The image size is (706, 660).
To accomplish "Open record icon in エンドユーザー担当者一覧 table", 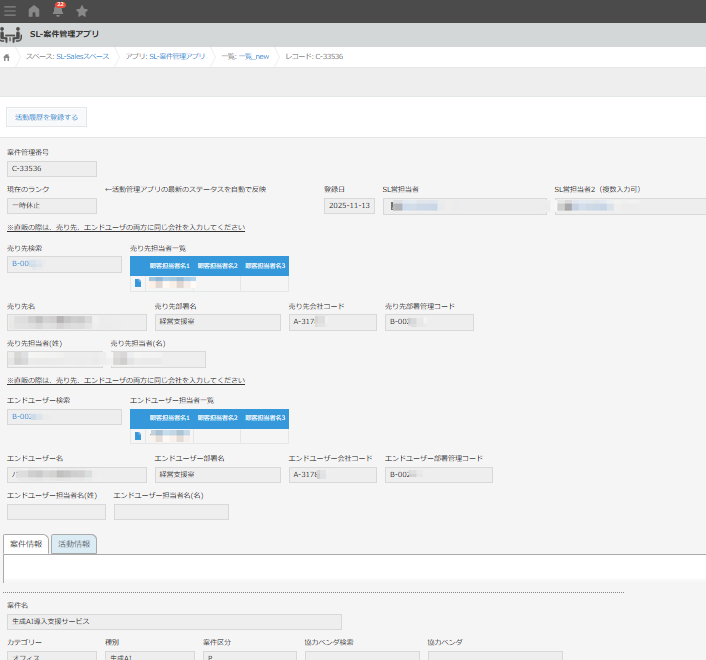I will pyautogui.click(x=138, y=435).
